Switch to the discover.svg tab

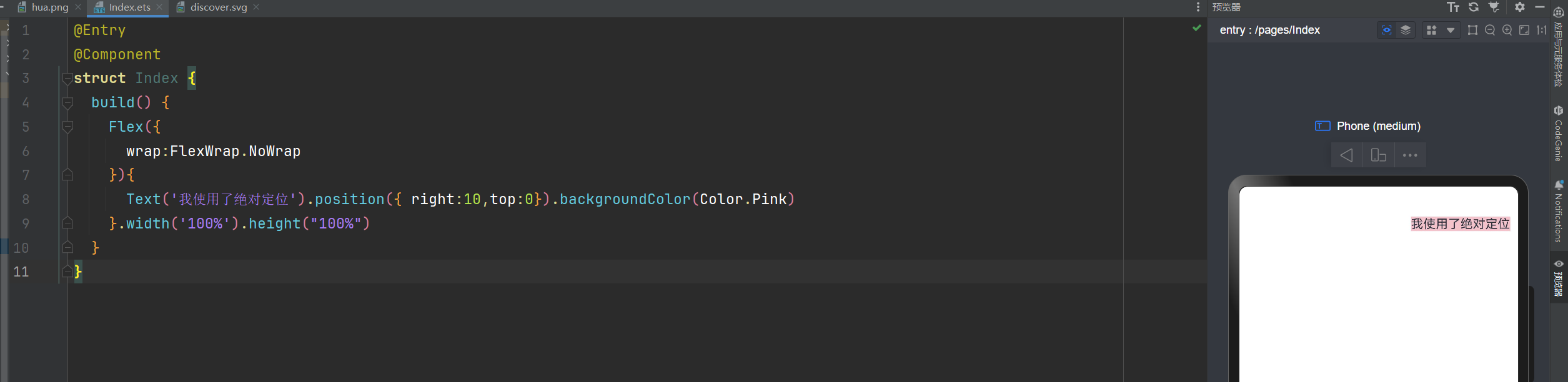(218, 7)
